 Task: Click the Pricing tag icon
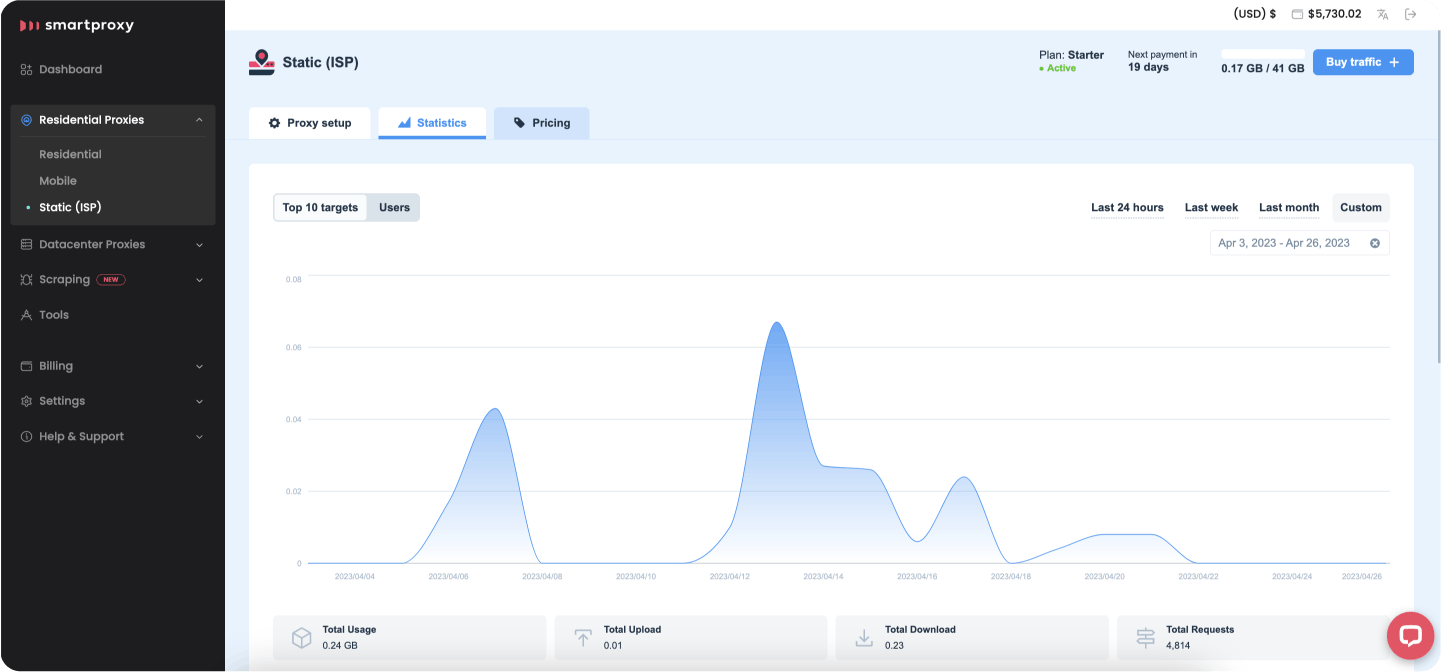coord(519,123)
